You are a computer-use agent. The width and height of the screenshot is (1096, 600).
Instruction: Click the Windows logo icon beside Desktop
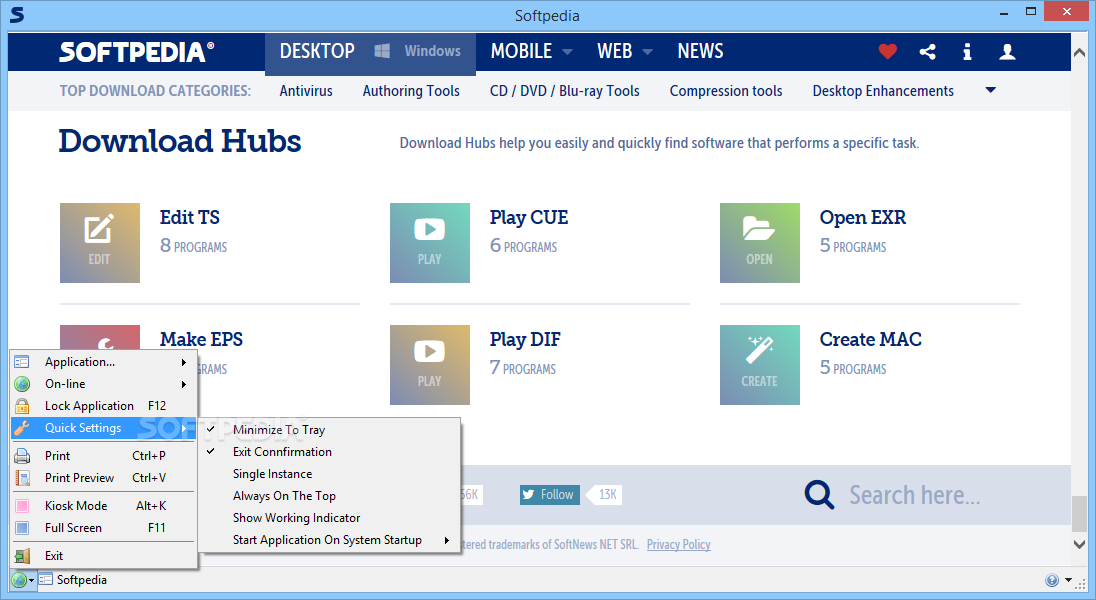point(382,51)
